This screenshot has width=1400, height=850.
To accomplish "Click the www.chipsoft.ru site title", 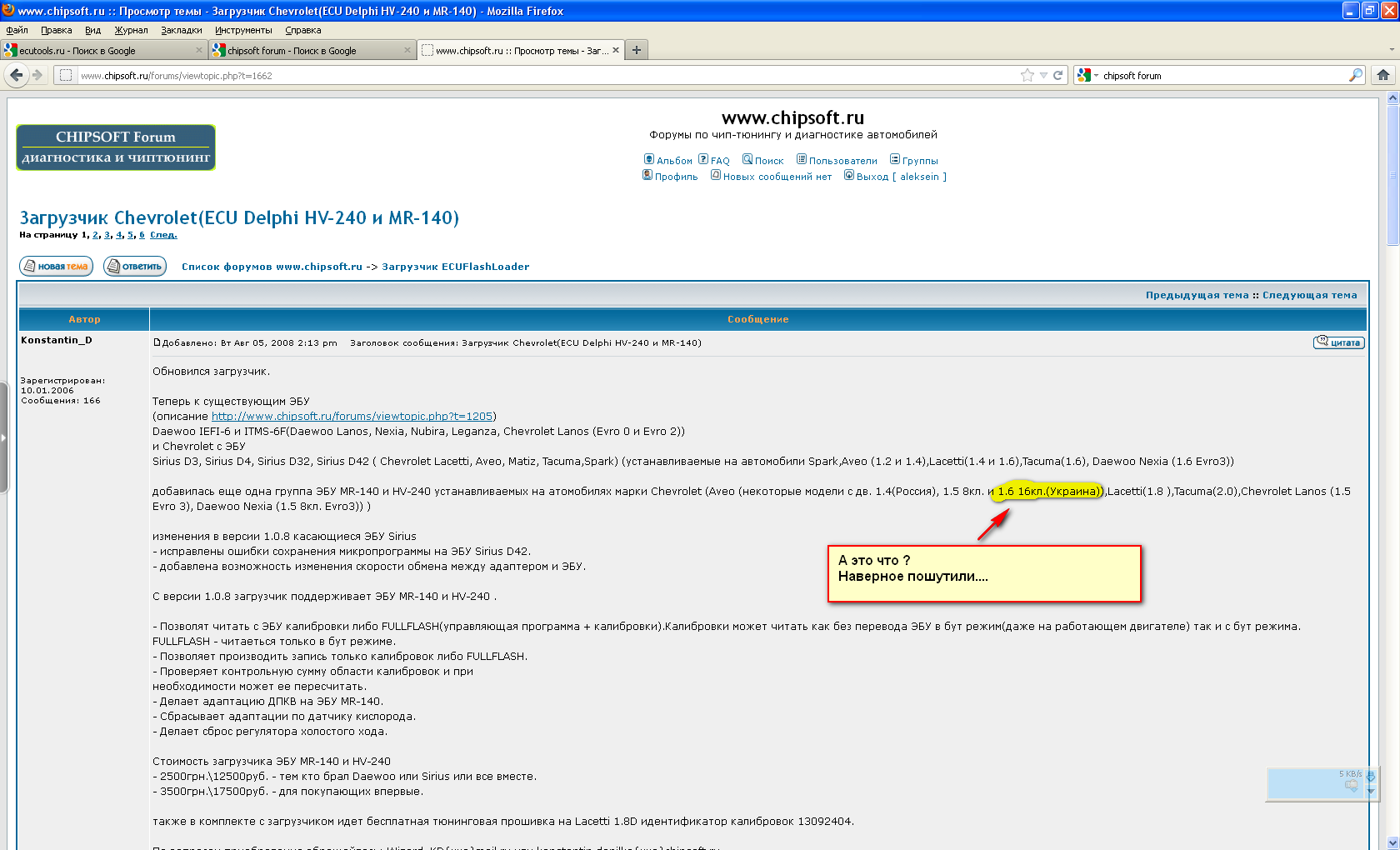I will click(792, 117).
